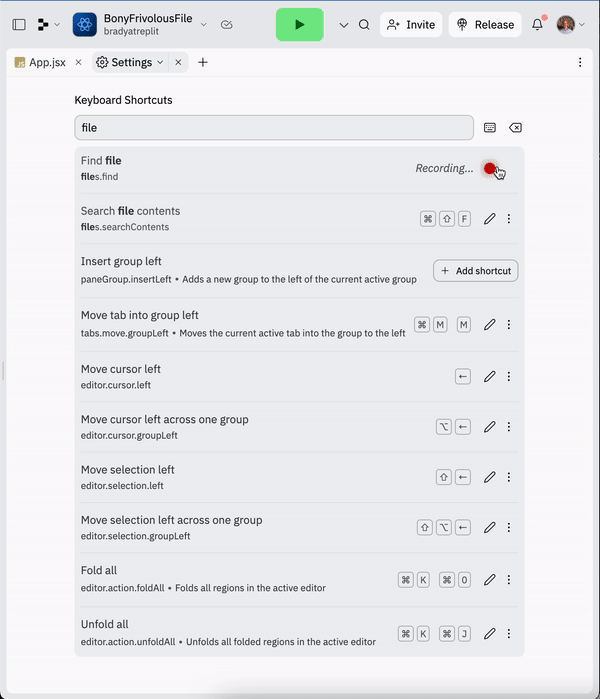This screenshot has width=600, height=699.
Task: Open more options for Move selection left
Action: click(509, 477)
